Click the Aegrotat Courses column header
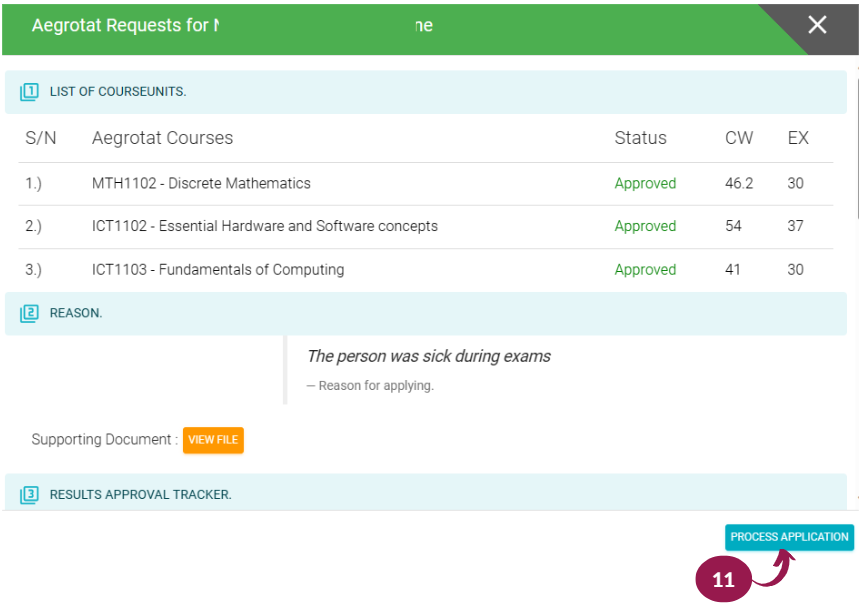 click(x=162, y=138)
